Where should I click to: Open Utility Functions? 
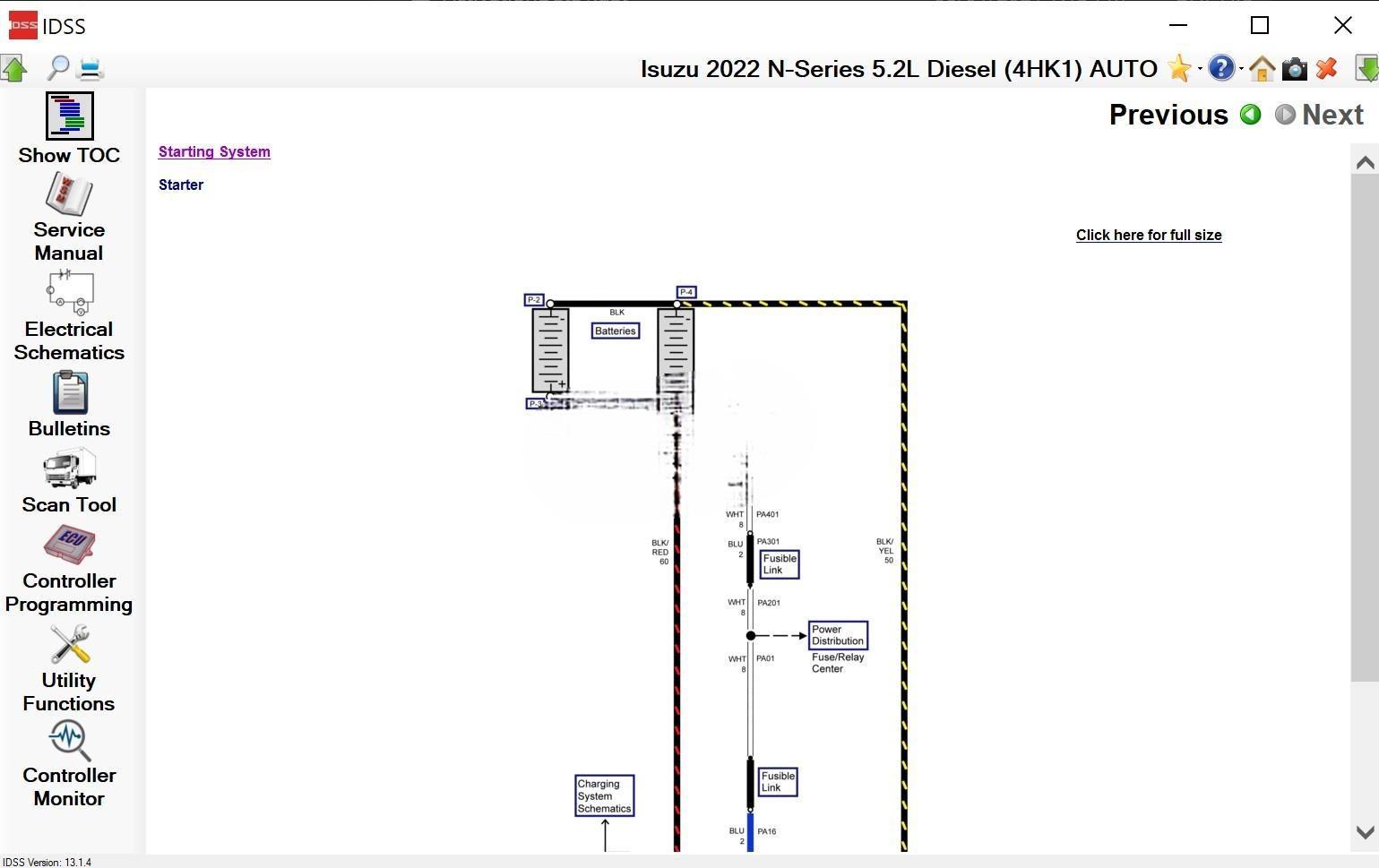[x=69, y=668]
